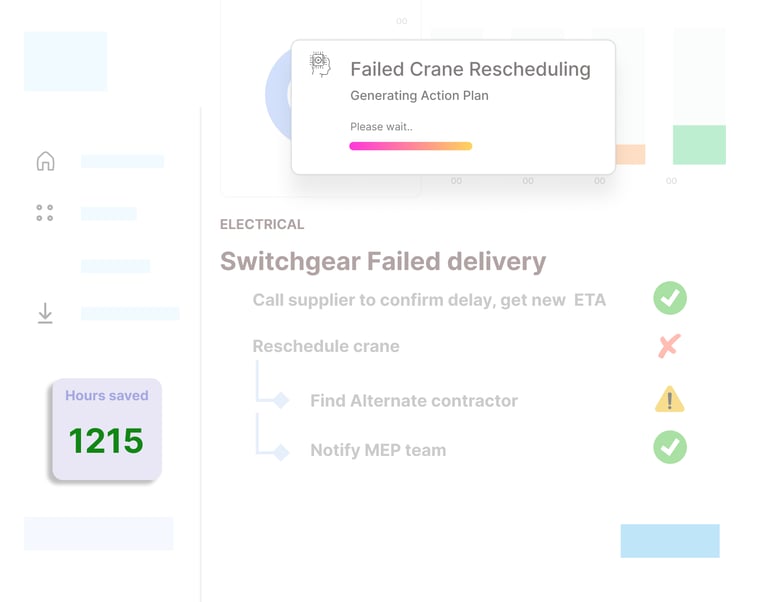Select the Notify MEP team subtask
768x602 pixels.
tap(378, 450)
